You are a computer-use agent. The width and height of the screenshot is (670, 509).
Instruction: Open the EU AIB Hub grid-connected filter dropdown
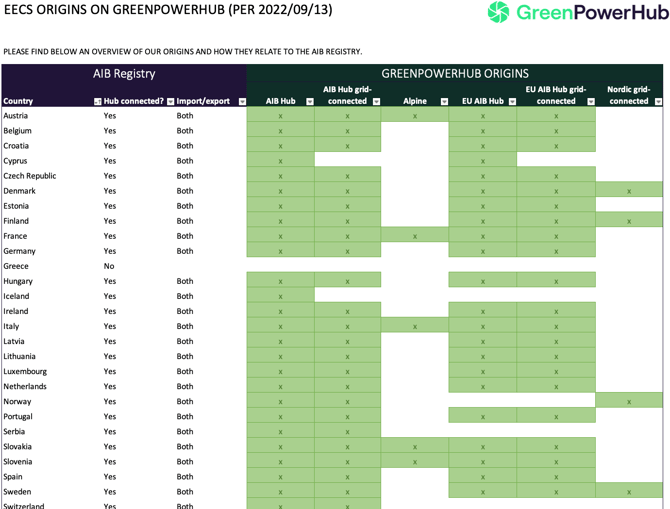click(x=591, y=102)
